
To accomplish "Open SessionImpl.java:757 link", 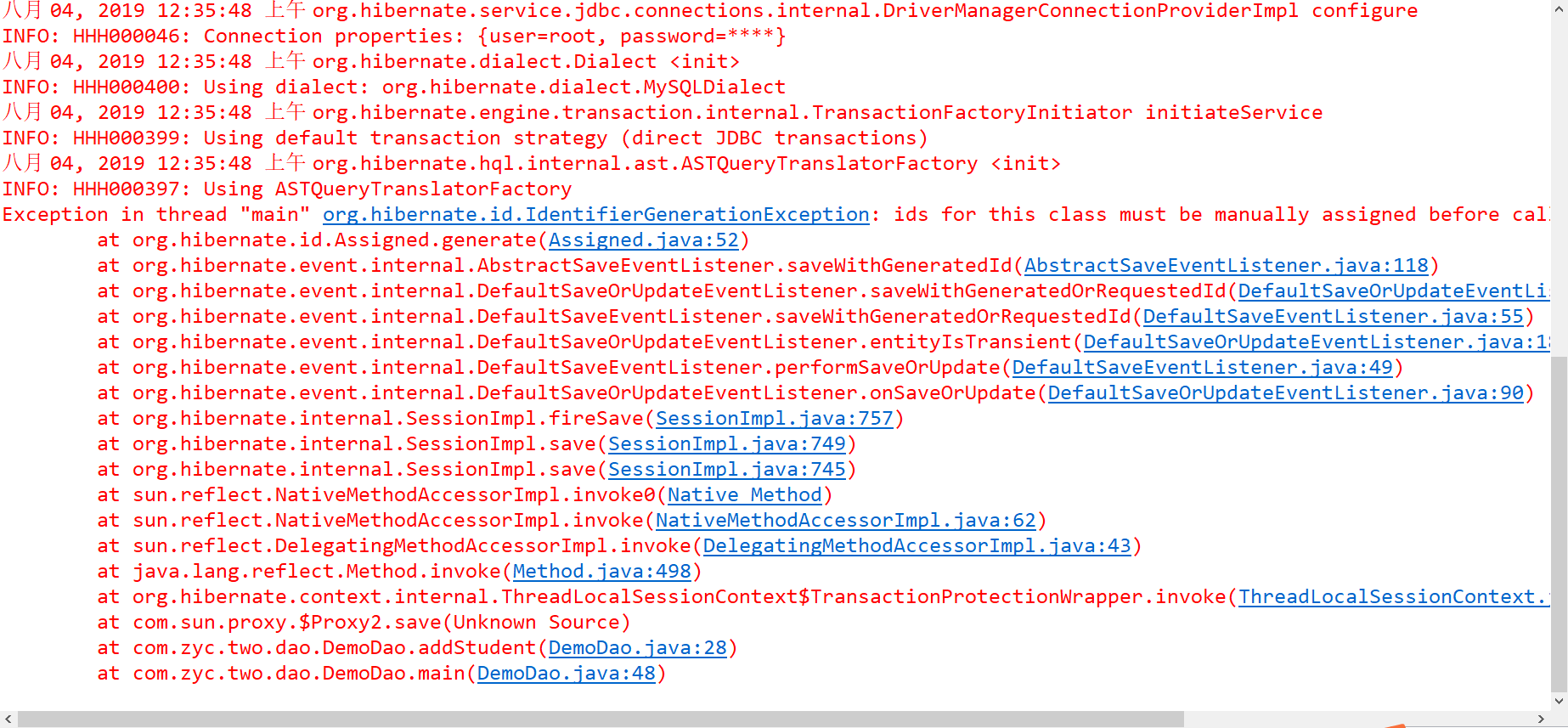I will [775, 418].
